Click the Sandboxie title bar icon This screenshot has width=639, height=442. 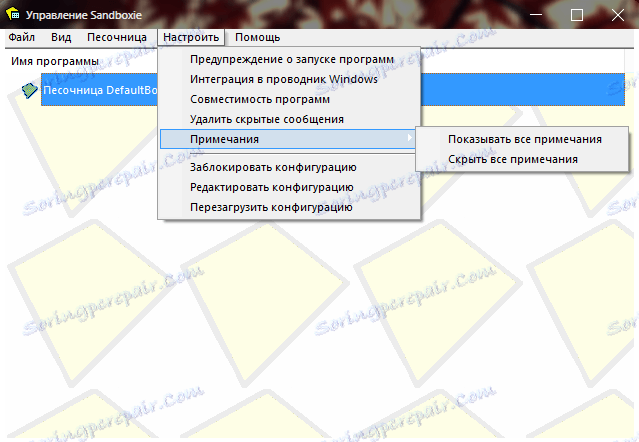click(13, 15)
